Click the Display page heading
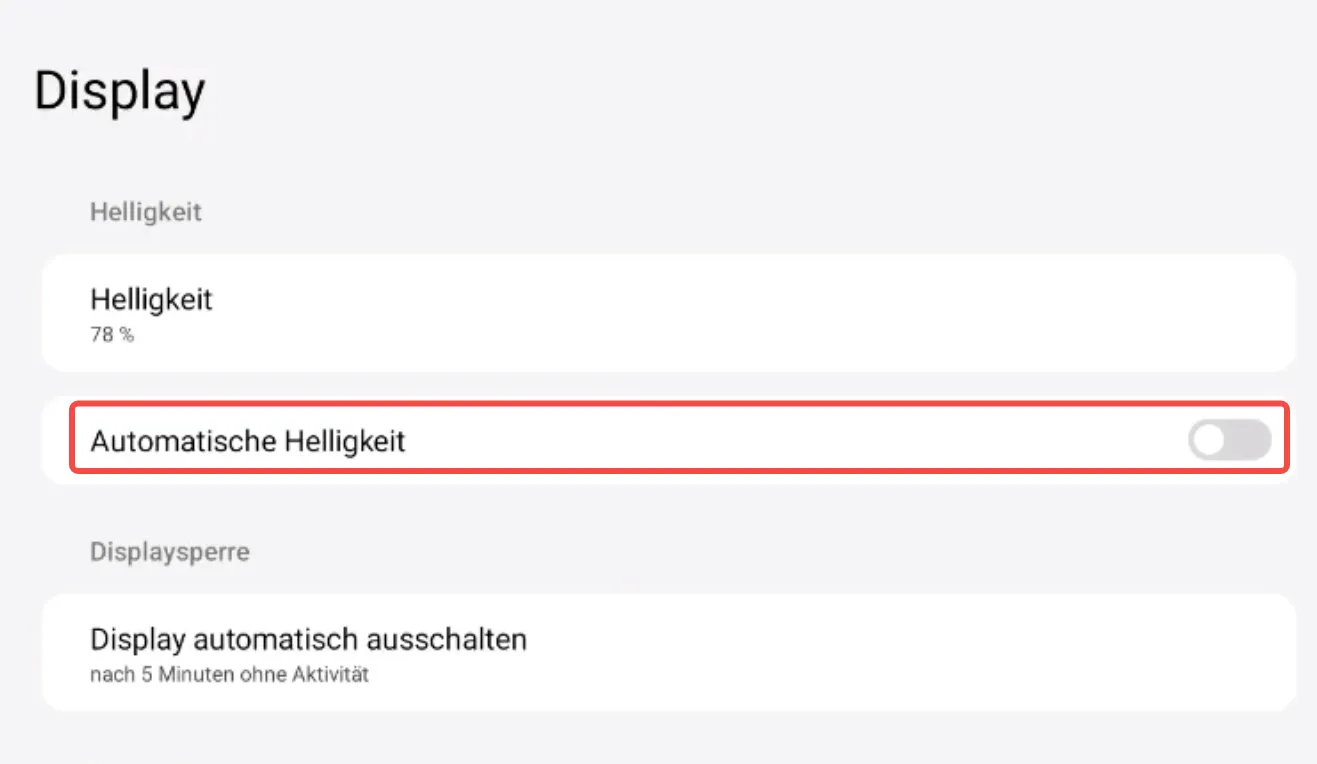Image resolution: width=1317 pixels, height=764 pixels. pos(119,91)
